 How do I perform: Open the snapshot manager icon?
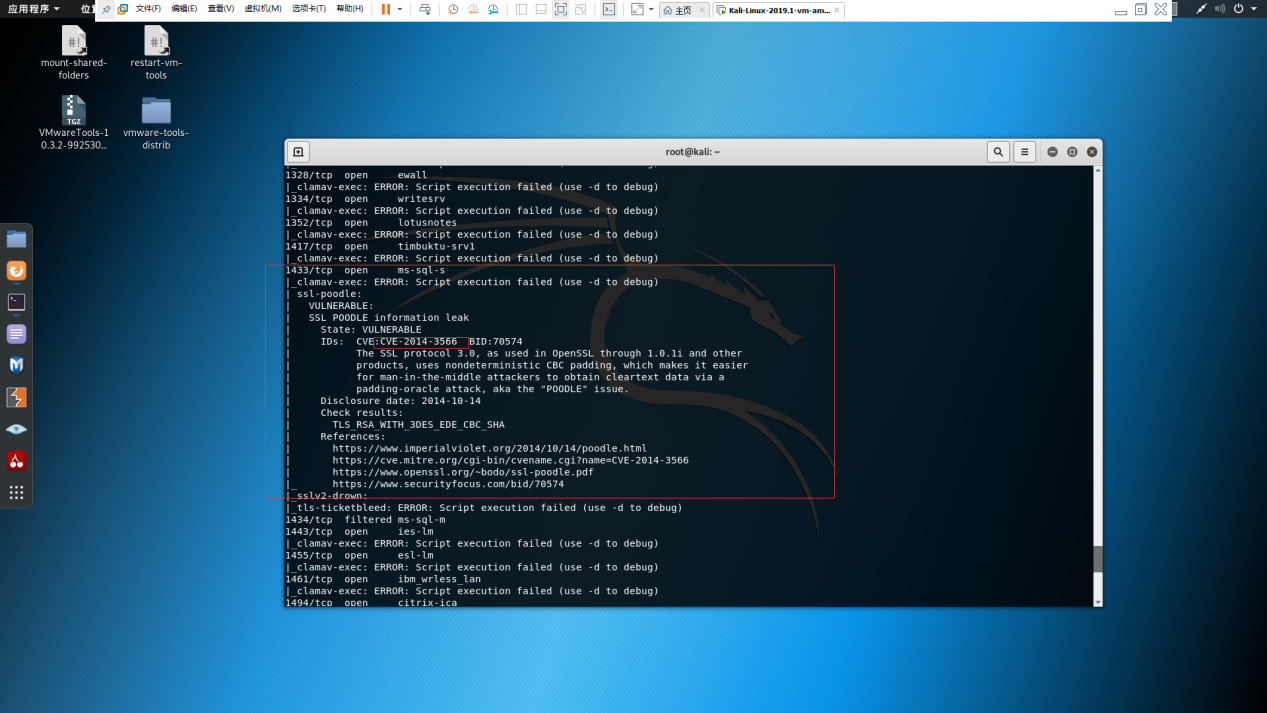(x=493, y=9)
